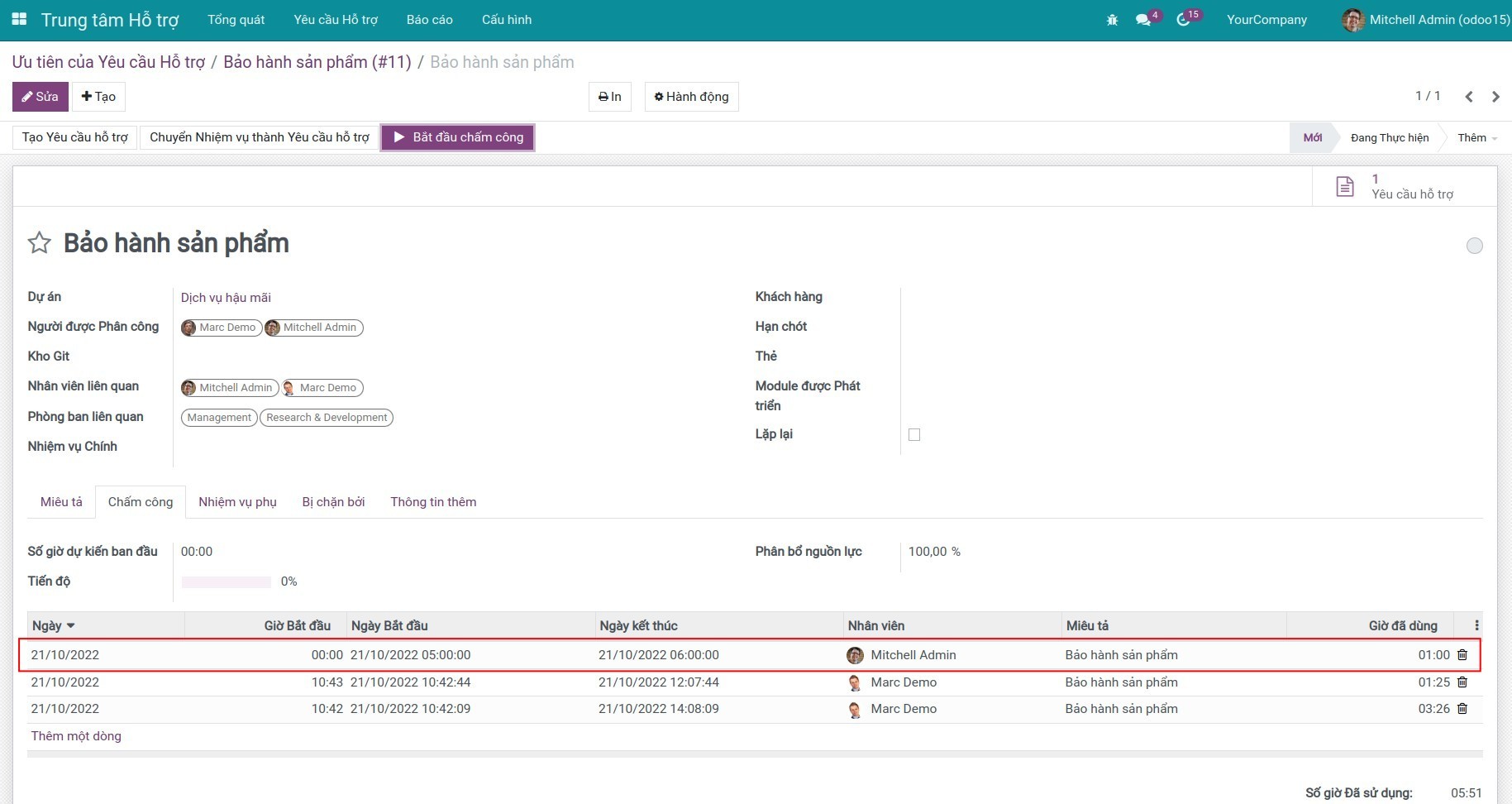The width and height of the screenshot is (1512, 804).
Task: Click the debug bug icon
Action: click(x=1112, y=20)
